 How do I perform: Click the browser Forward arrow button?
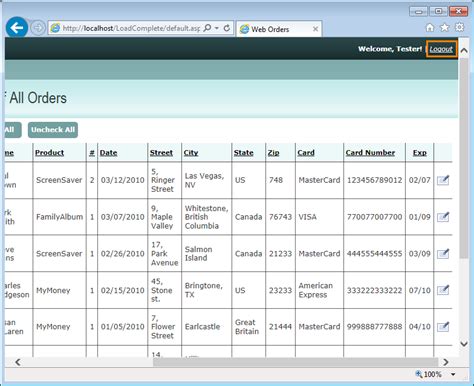click(x=38, y=28)
